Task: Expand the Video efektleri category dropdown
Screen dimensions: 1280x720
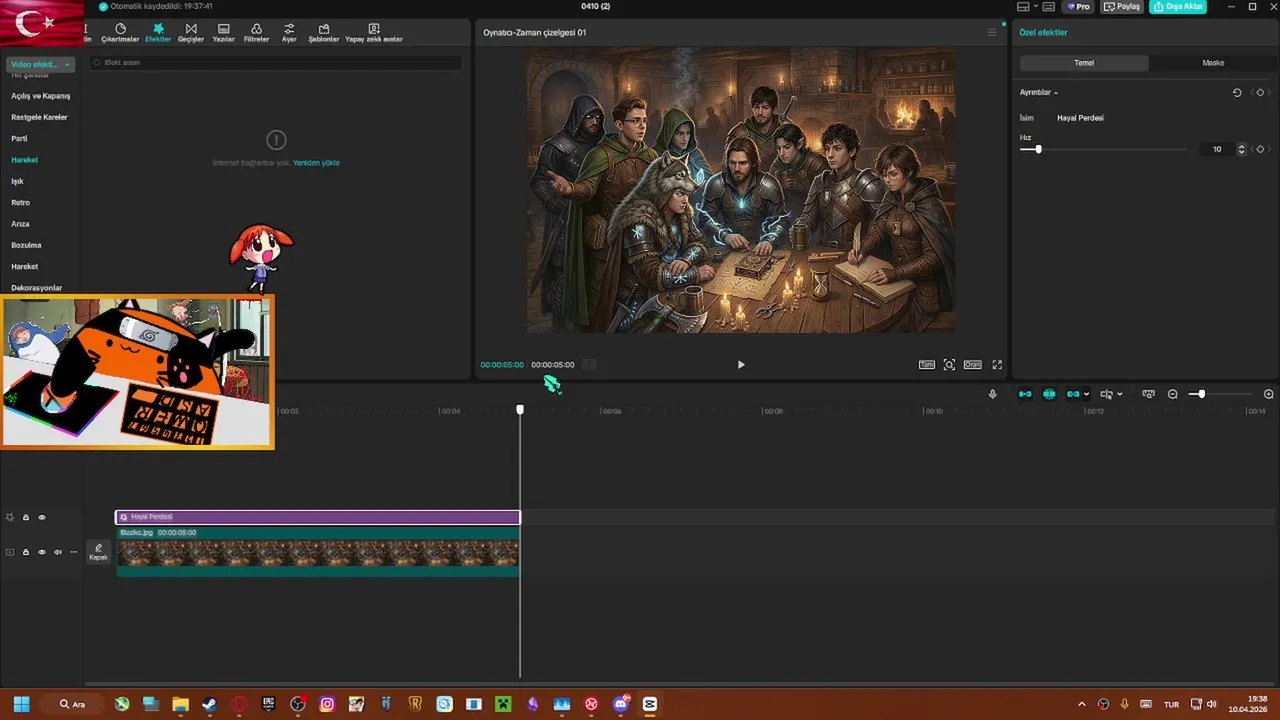Action: pyautogui.click(x=40, y=64)
